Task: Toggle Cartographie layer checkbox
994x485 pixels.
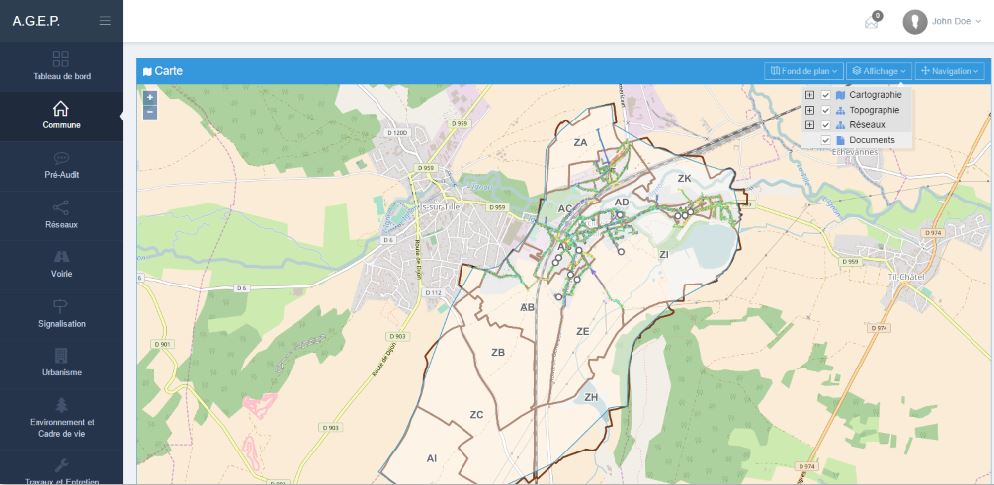Action: coord(825,95)
